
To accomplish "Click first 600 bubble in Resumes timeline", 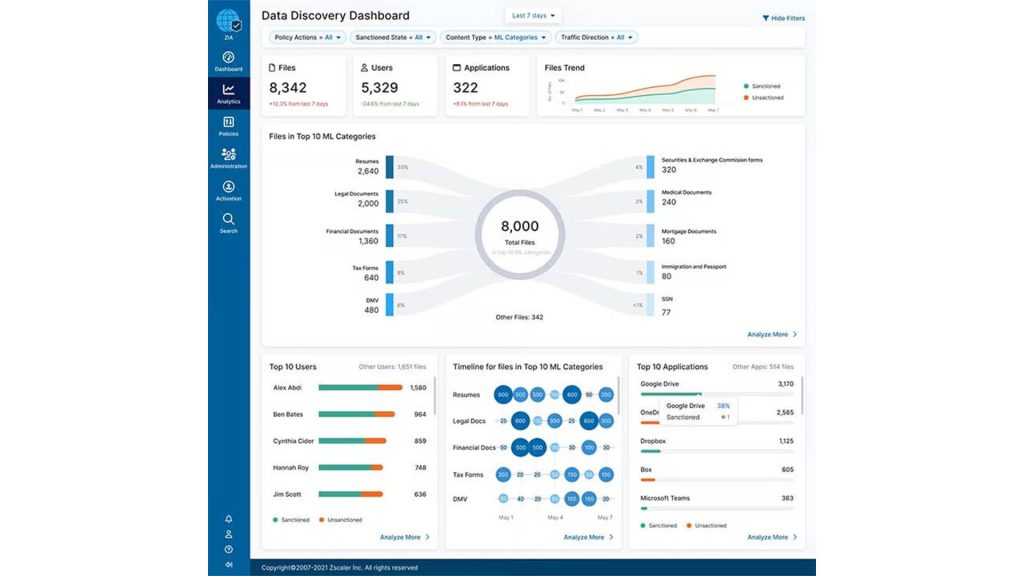I will pos(503,394).
